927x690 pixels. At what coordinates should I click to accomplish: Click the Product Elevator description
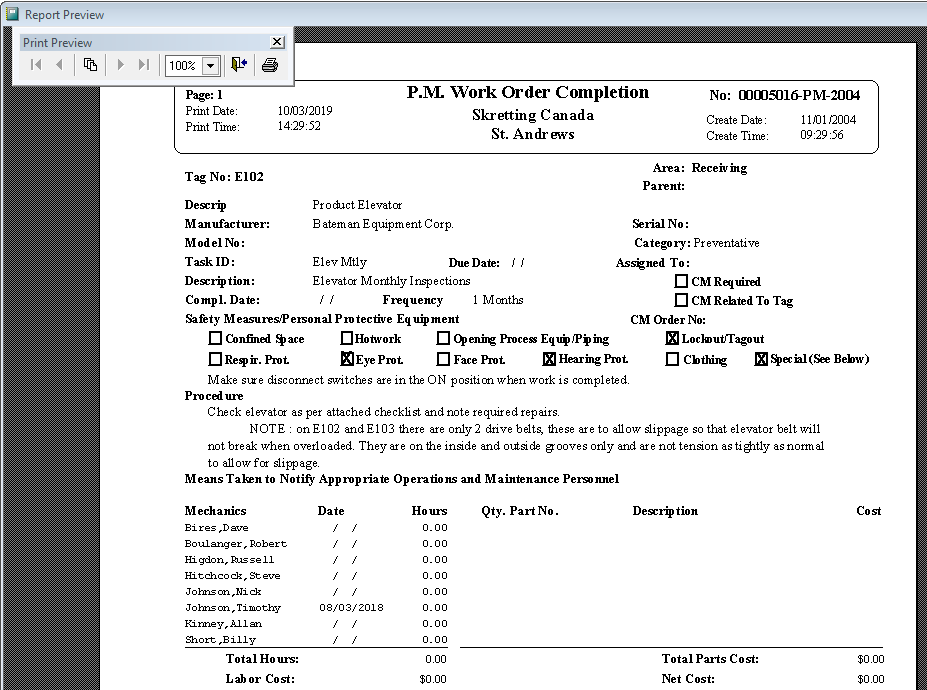point(357,205)
